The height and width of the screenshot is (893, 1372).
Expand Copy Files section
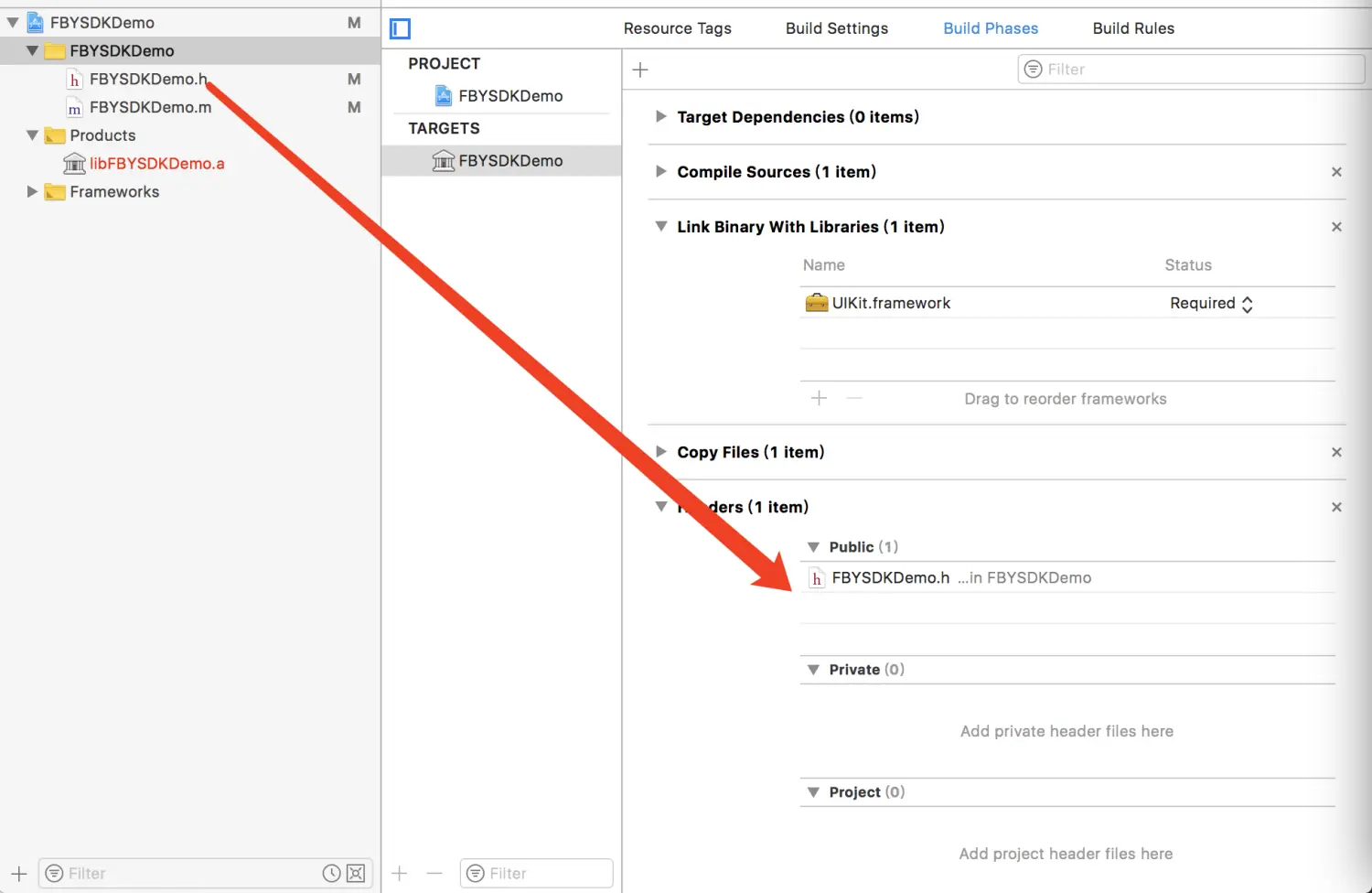660,451
